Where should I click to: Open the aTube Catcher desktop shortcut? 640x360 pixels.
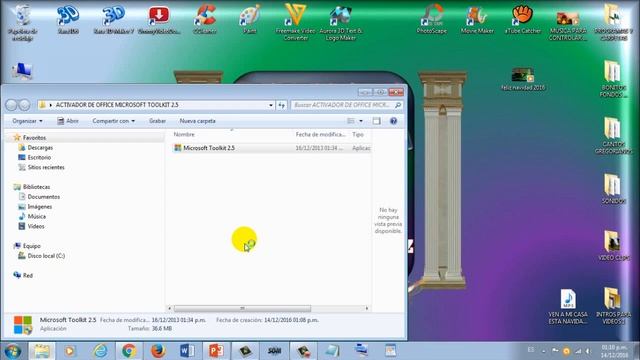point(523,19)
